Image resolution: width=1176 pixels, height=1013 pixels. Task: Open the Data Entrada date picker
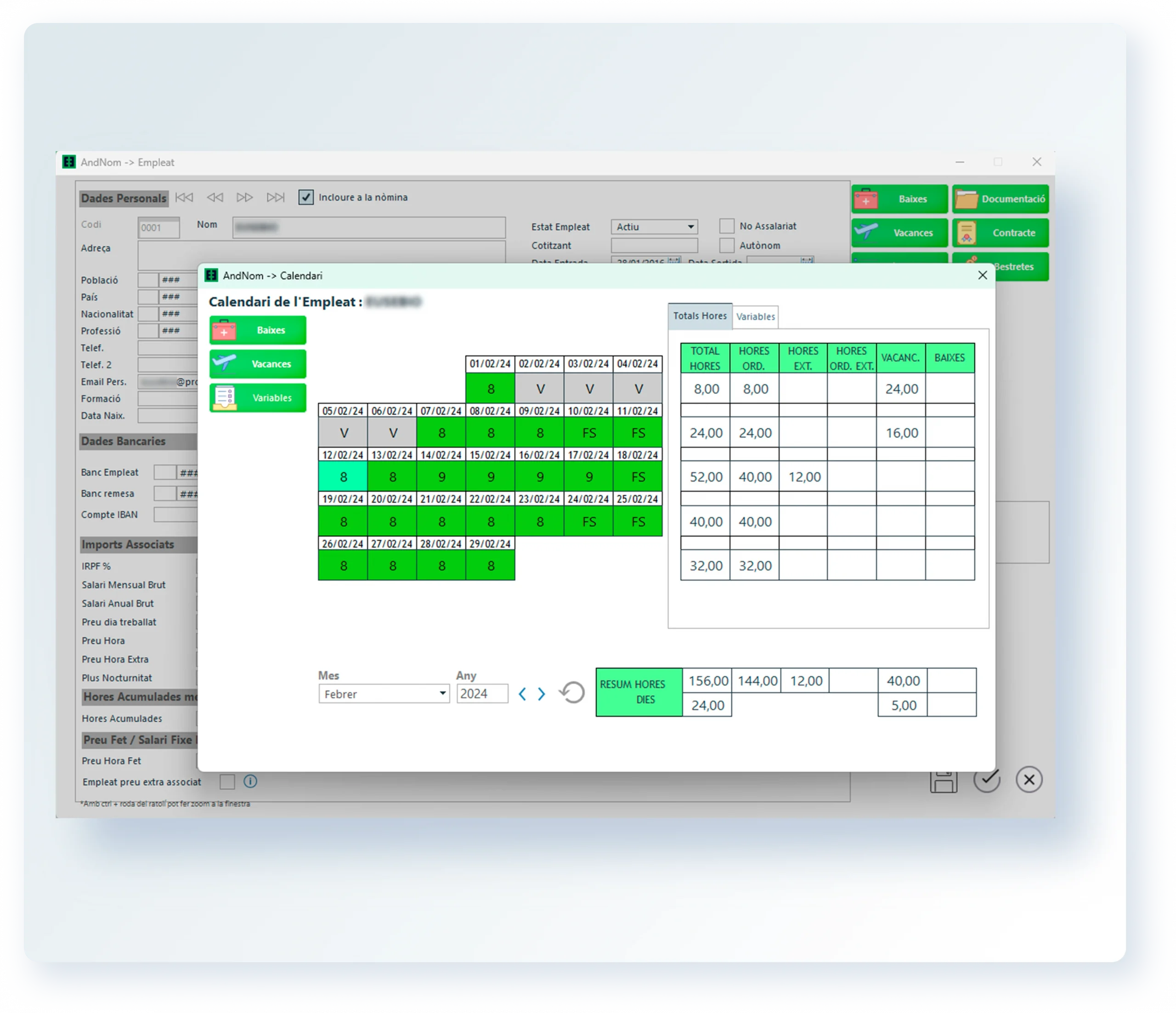tap(674, 261)
